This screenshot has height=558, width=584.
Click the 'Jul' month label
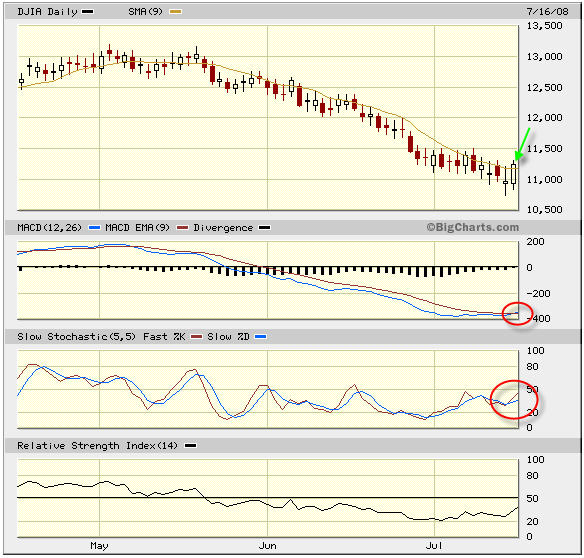434,546
